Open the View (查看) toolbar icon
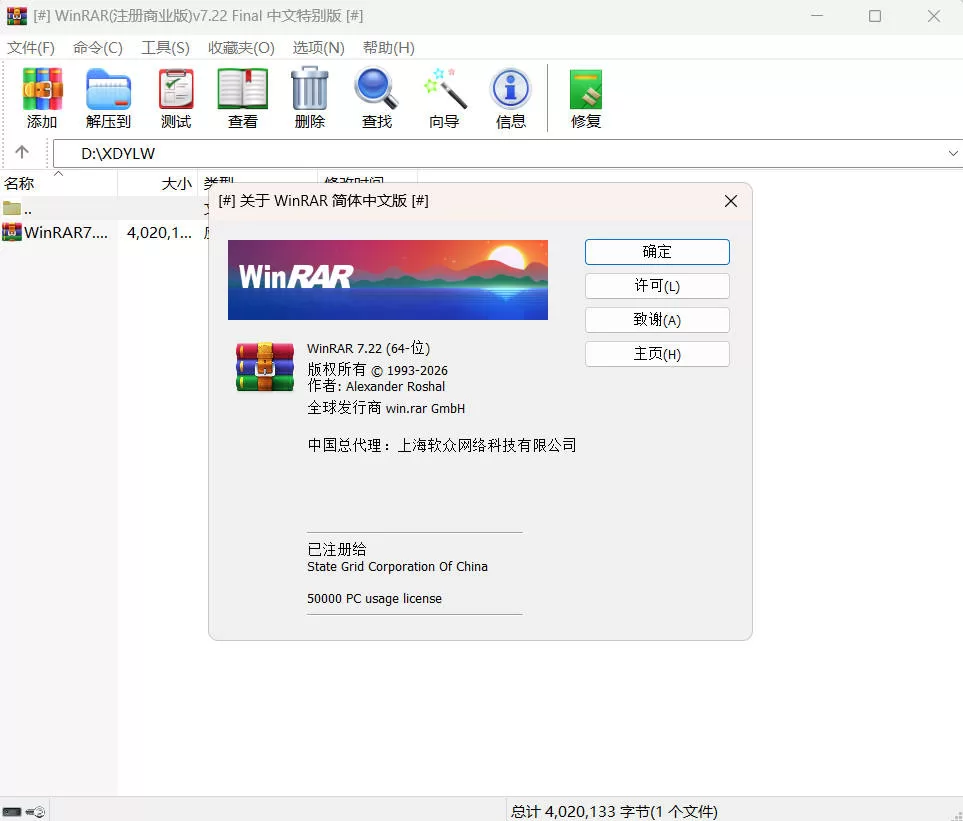 click(x=243, y=90)
